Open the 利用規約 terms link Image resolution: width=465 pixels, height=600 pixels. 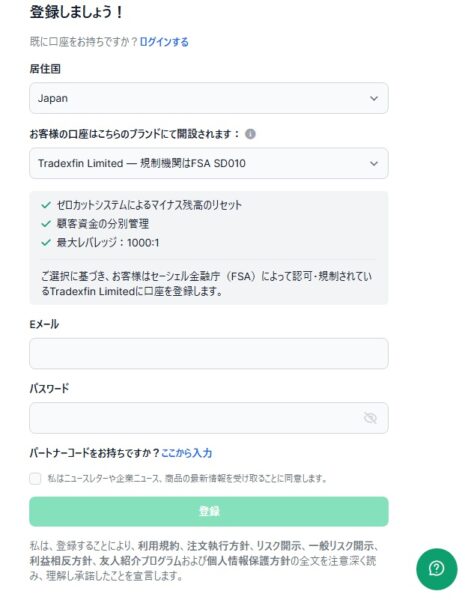tap(158, 546)
